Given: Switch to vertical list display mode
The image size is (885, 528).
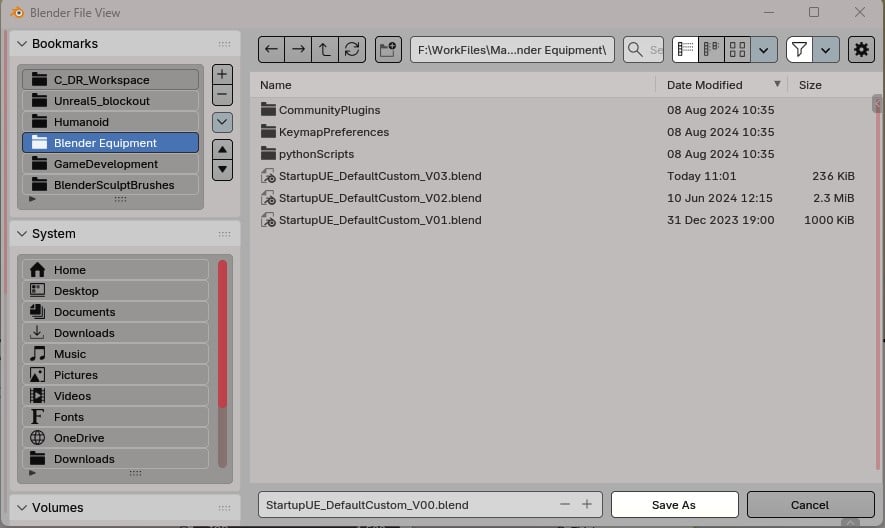Looking at the screenshot, I should 685,50.
